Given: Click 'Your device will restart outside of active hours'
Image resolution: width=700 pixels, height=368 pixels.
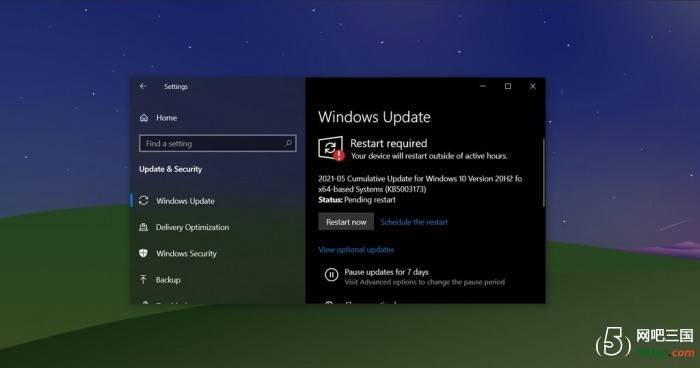Looking at the screenshot, I should 429,156.
